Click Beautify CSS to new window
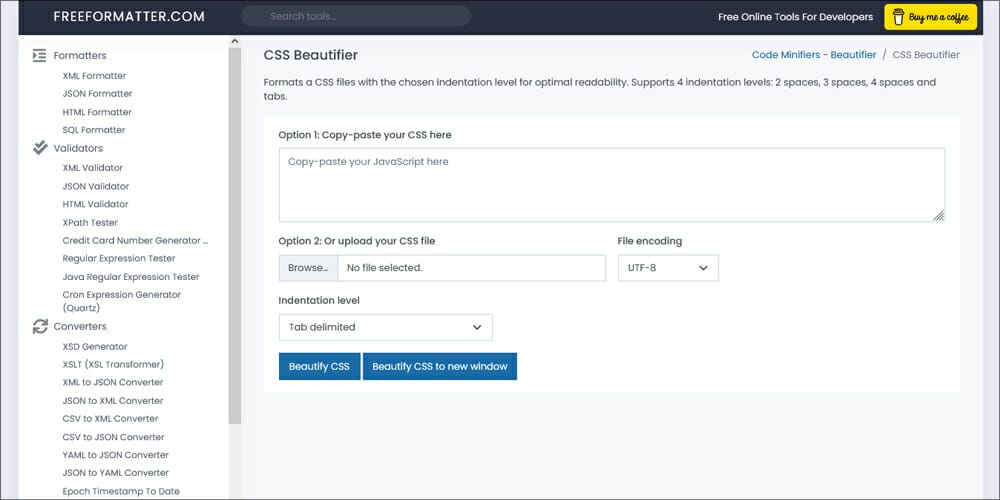The height and width of the screenshot is (500, 1000). click(439, 367)
